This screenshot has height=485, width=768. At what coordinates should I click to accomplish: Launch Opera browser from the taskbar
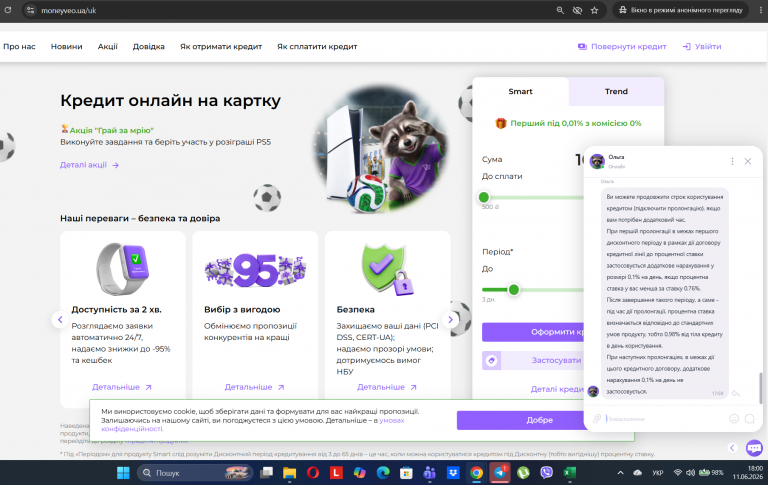coord(313,473)
